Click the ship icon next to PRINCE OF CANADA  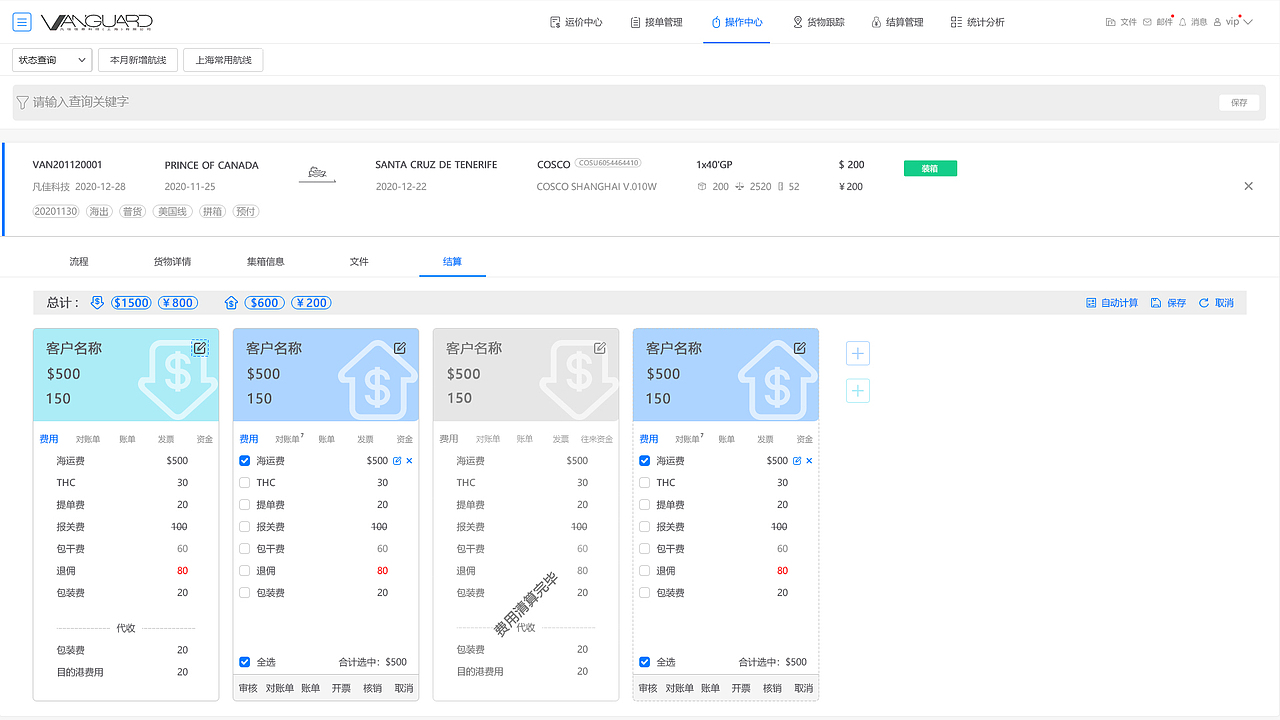coord(317,172)
